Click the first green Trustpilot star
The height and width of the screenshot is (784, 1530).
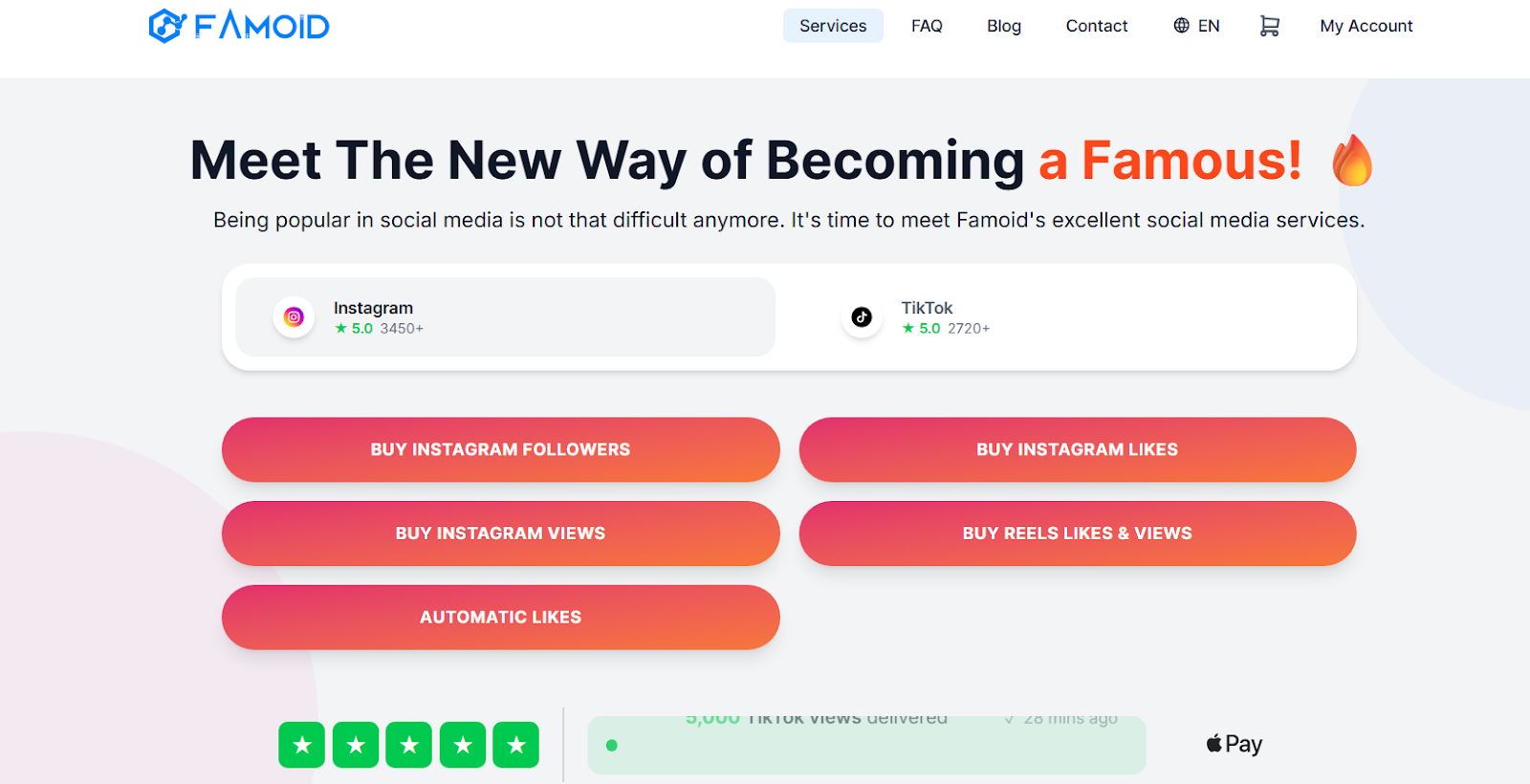[x=302, y=745]
